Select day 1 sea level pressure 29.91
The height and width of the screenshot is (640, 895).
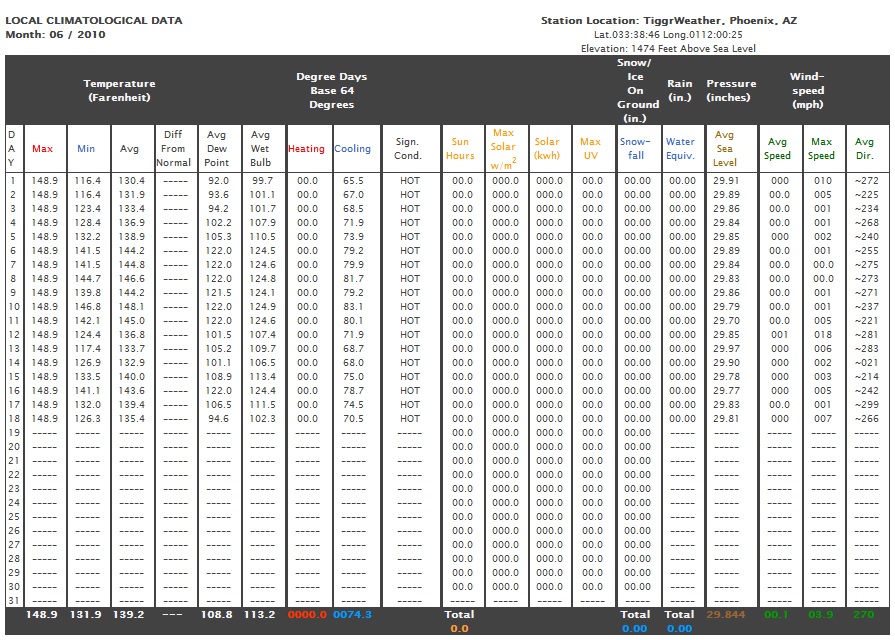pos(726,180)
